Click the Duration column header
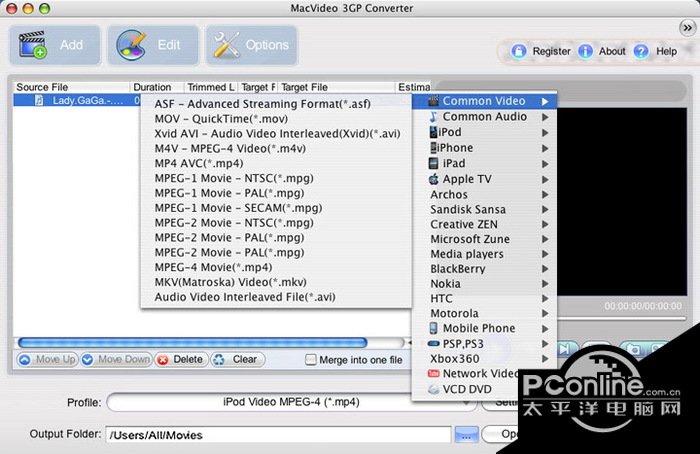 [157, 87]
